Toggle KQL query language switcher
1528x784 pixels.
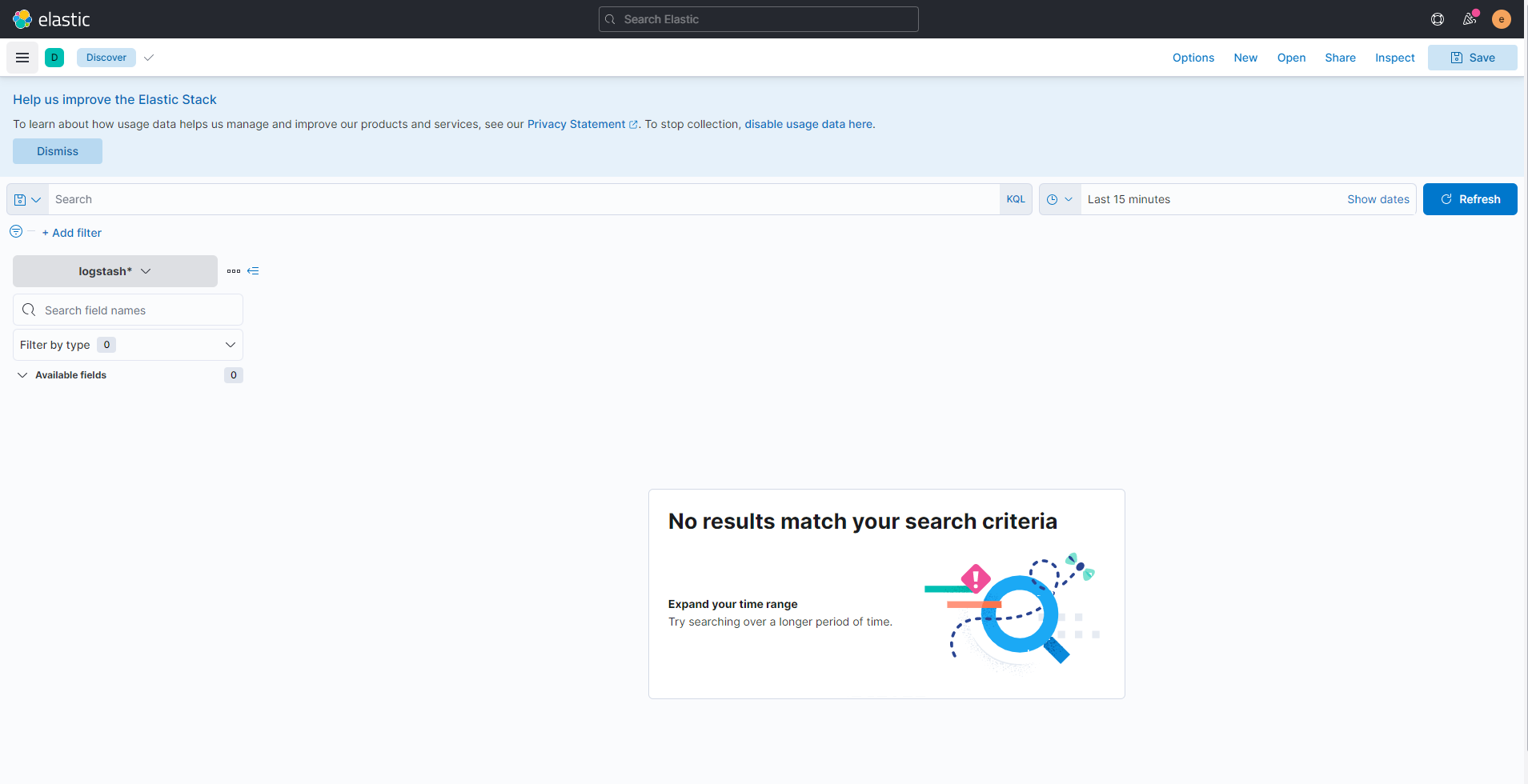click(1016, 199)
